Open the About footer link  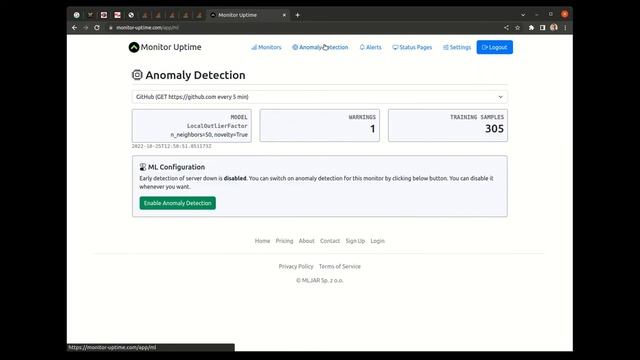point(307,241)
